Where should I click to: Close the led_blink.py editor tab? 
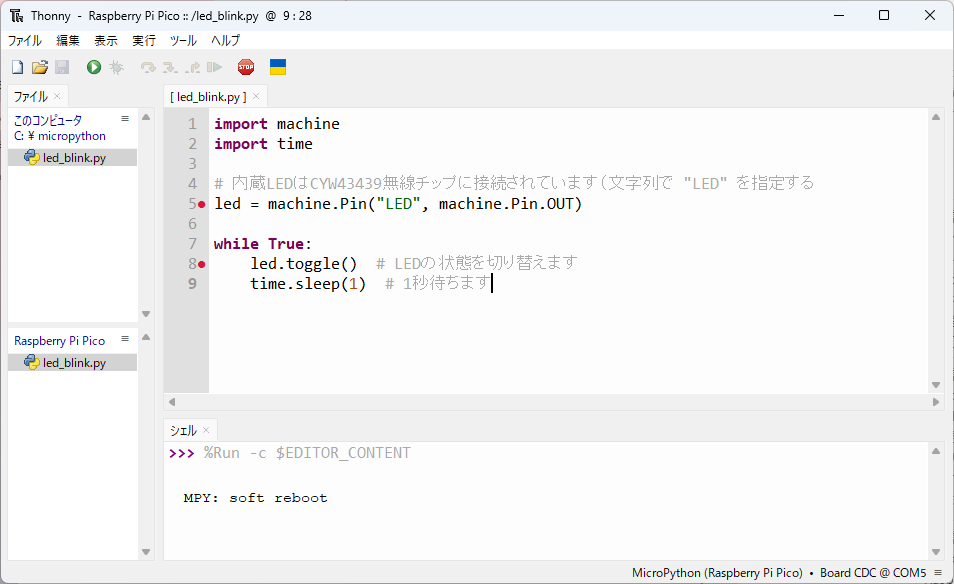tap(256, 96)
